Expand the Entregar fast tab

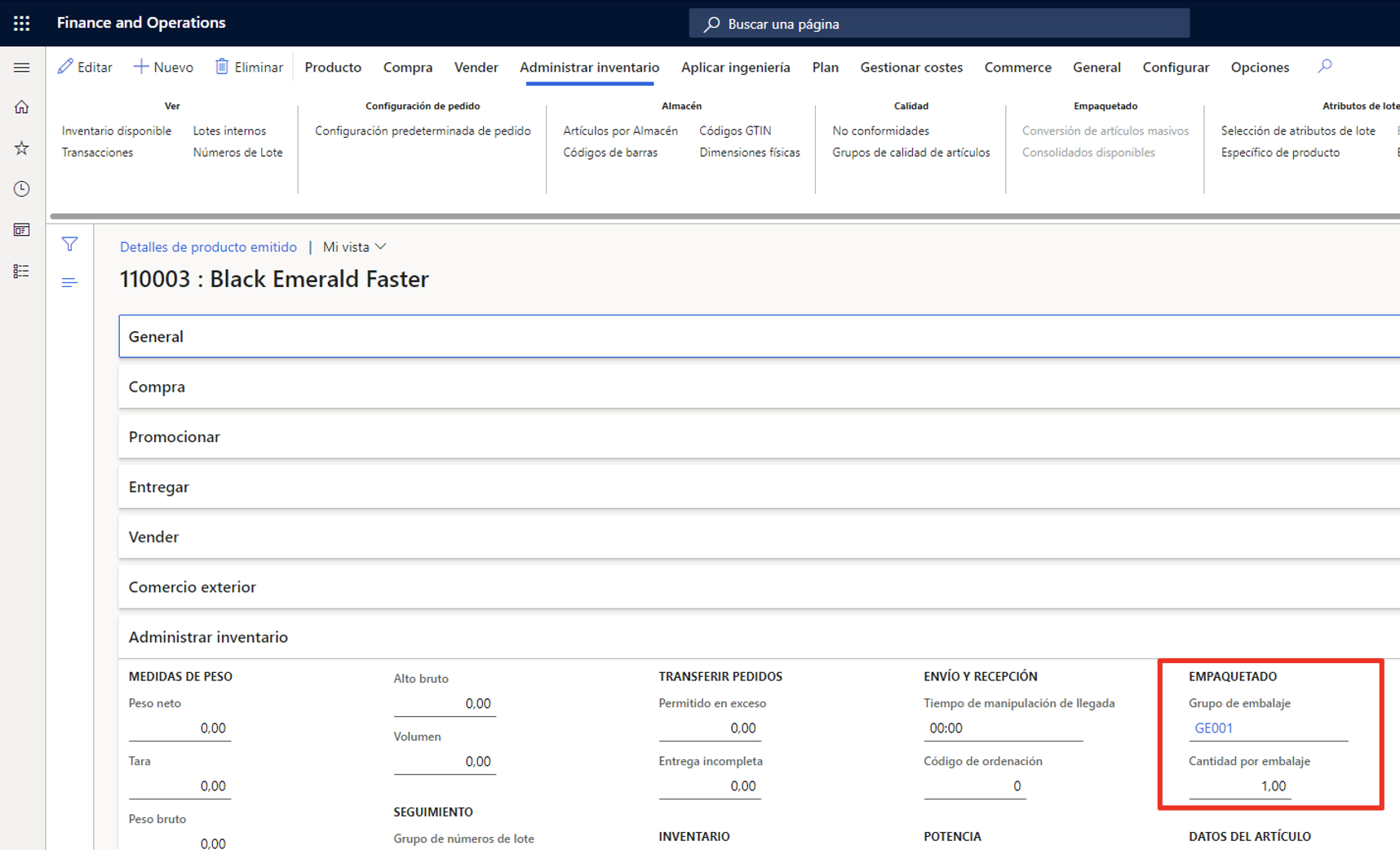click(759, 487)
